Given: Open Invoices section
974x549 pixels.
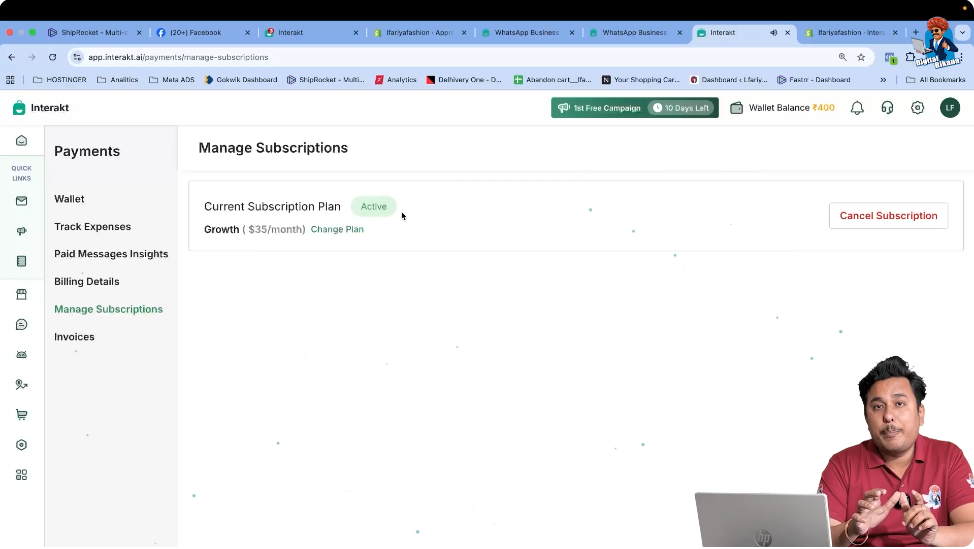Looking at the screenshot, I should coord(74,337).
